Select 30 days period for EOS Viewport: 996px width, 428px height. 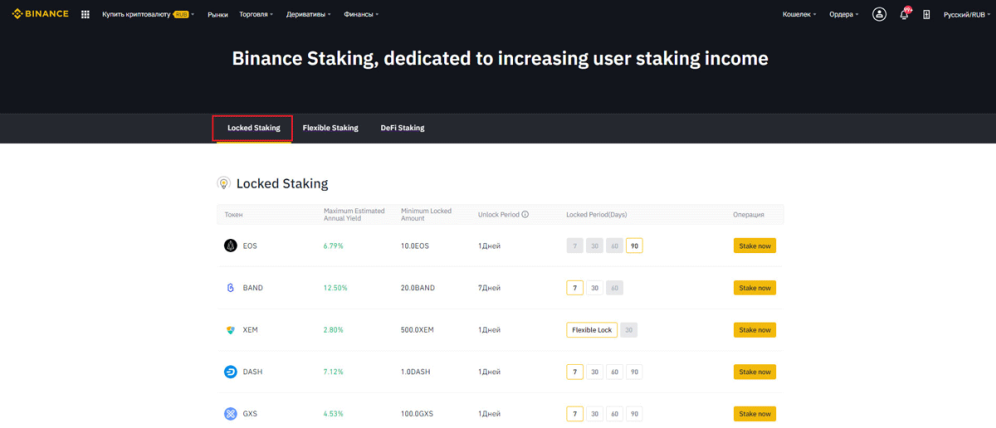pyautogui.click(x=595, y=246)
